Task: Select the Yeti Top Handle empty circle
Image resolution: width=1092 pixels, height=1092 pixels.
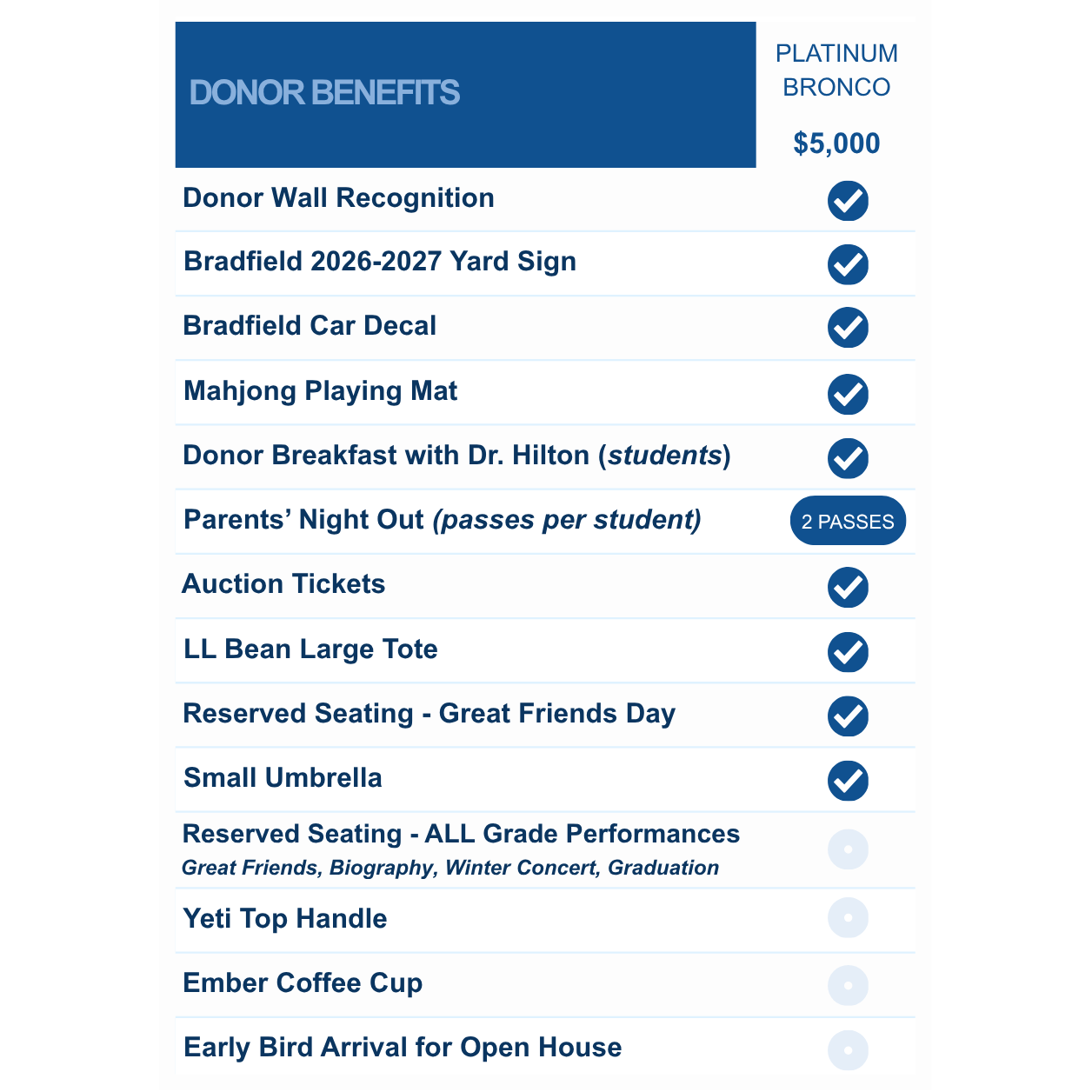Action: pos(848,918)
